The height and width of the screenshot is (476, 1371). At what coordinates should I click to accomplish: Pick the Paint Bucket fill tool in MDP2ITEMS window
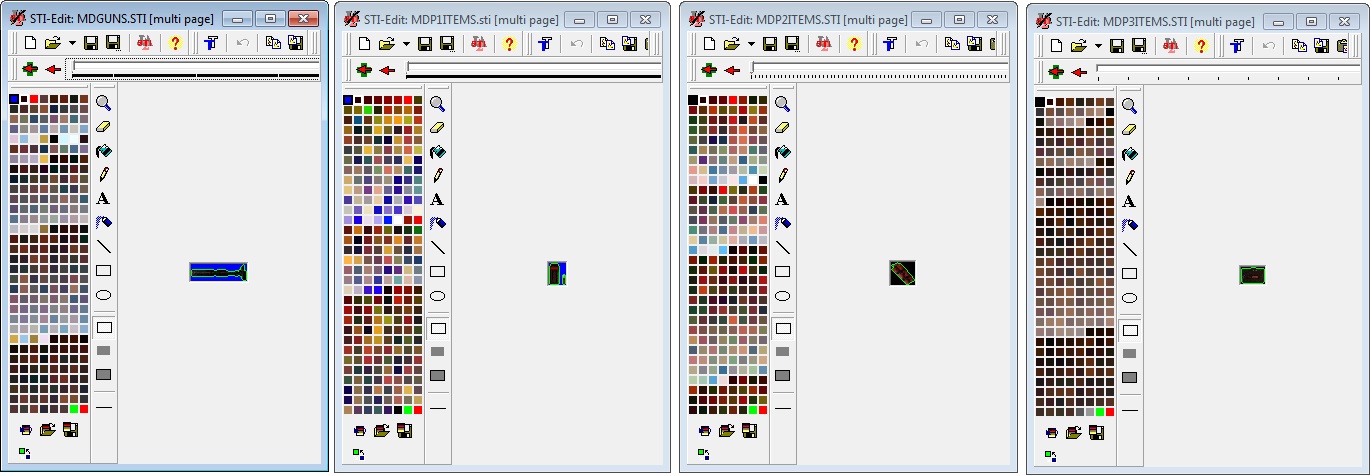(x=782, y=152)
